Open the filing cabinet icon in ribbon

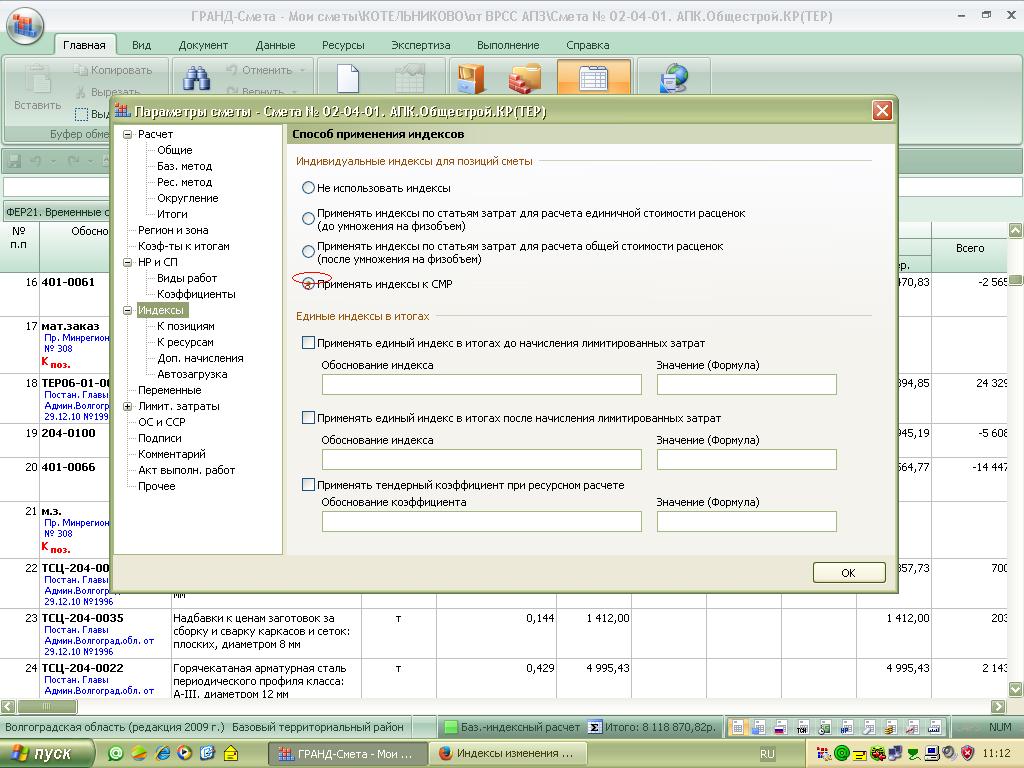[471, 78]
